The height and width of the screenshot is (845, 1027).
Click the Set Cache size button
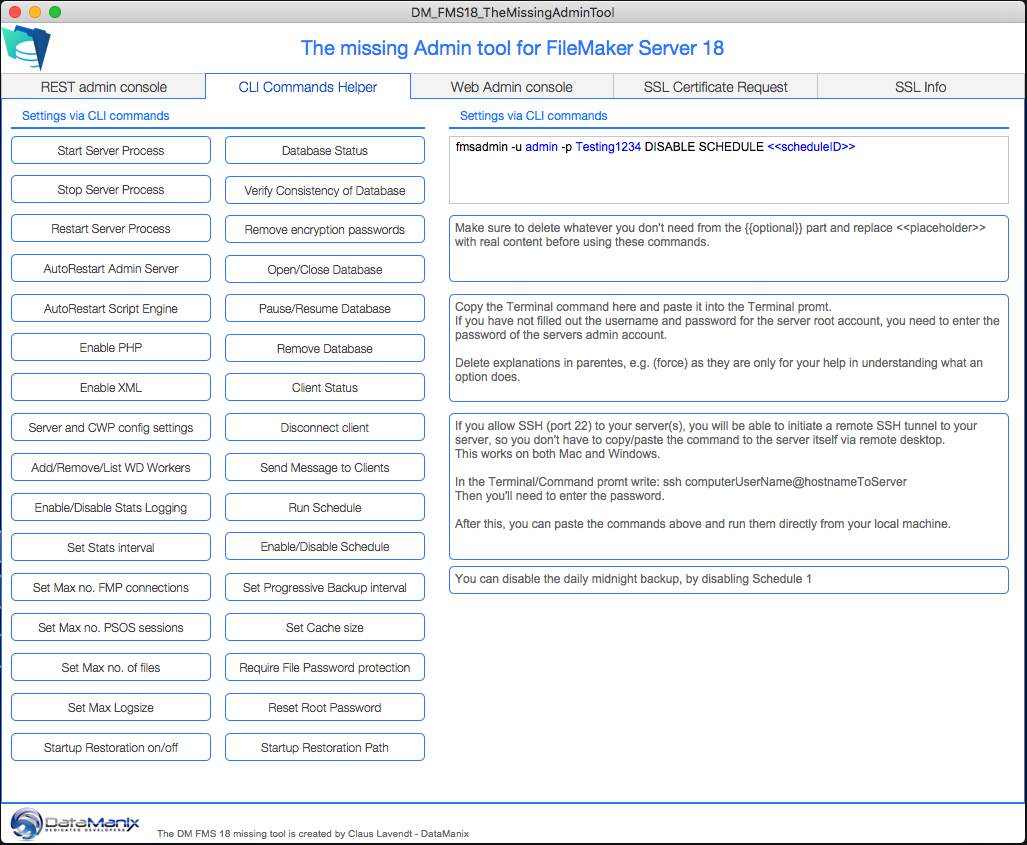coord(325,628)
